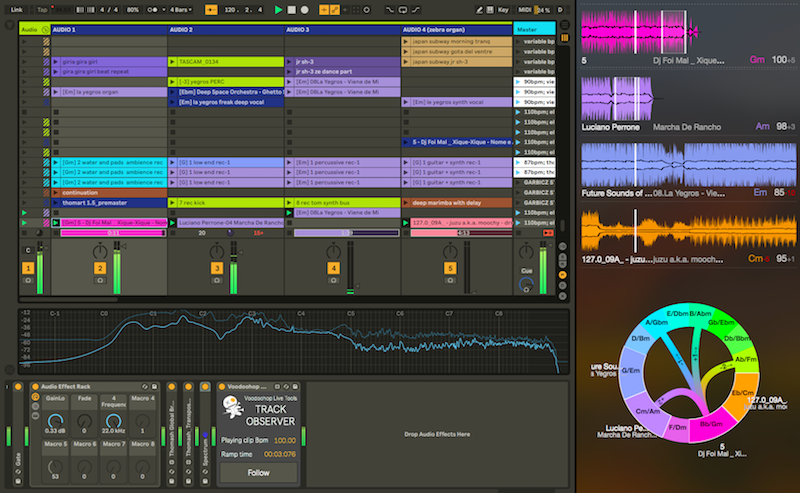Click the GainLo macro knob
Viewport: 800px width, 493px height.
point(55,421)
